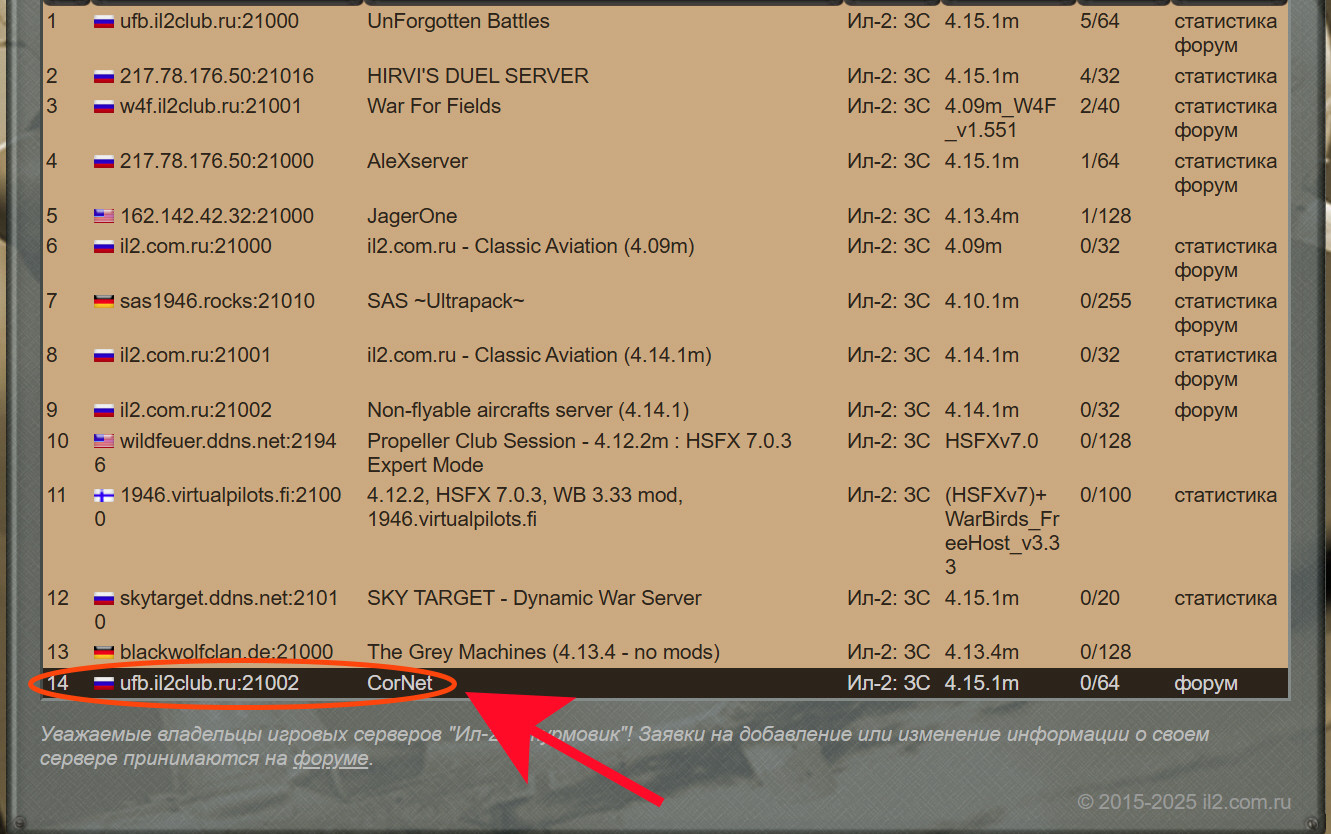Click the German flag beside blackwolfclan.de:21000
The image size is (1331, 834).
[104, 652]
